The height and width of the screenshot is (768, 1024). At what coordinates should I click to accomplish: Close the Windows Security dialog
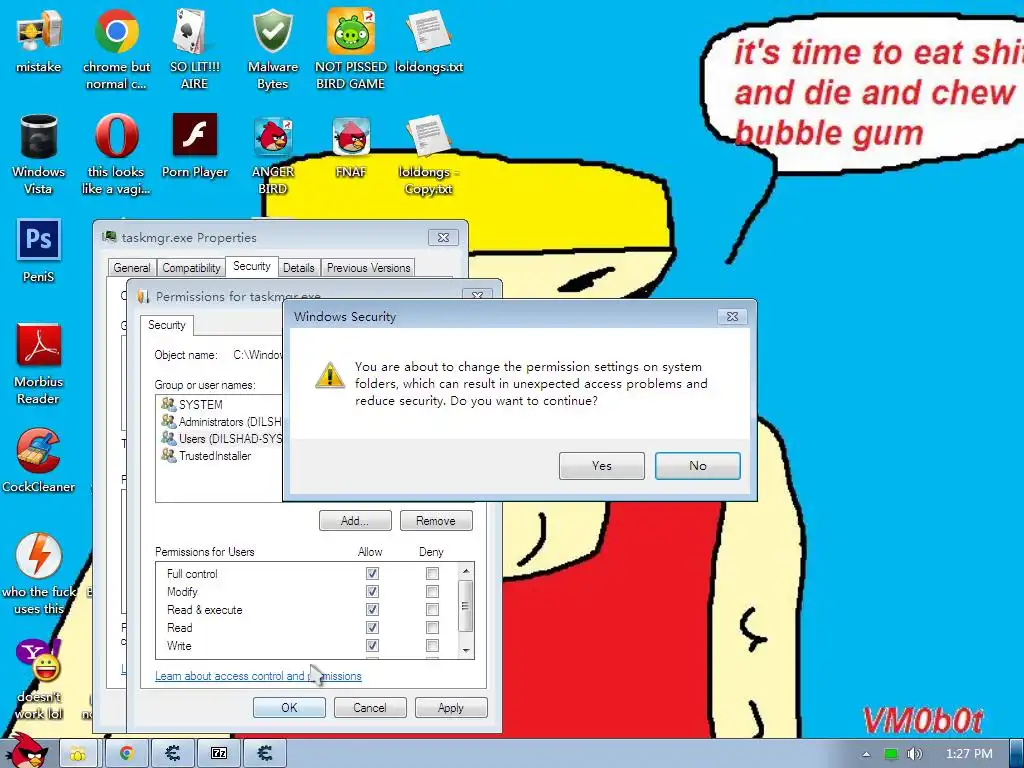coord(732,317)
